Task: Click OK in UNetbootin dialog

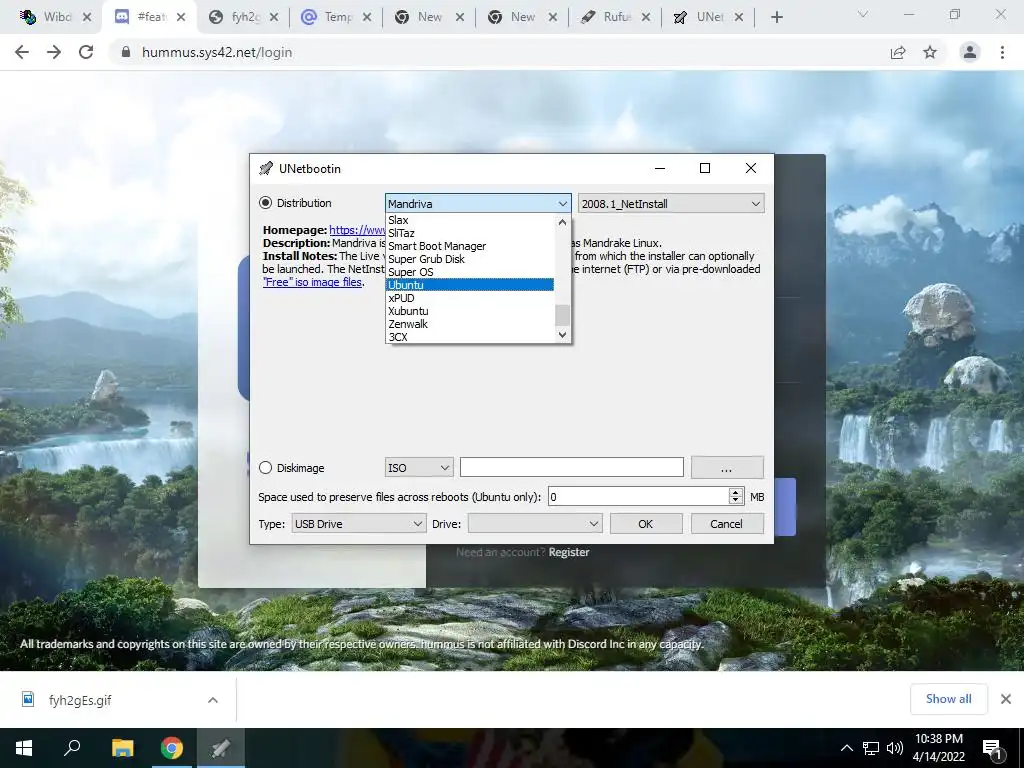Action: 646,524
